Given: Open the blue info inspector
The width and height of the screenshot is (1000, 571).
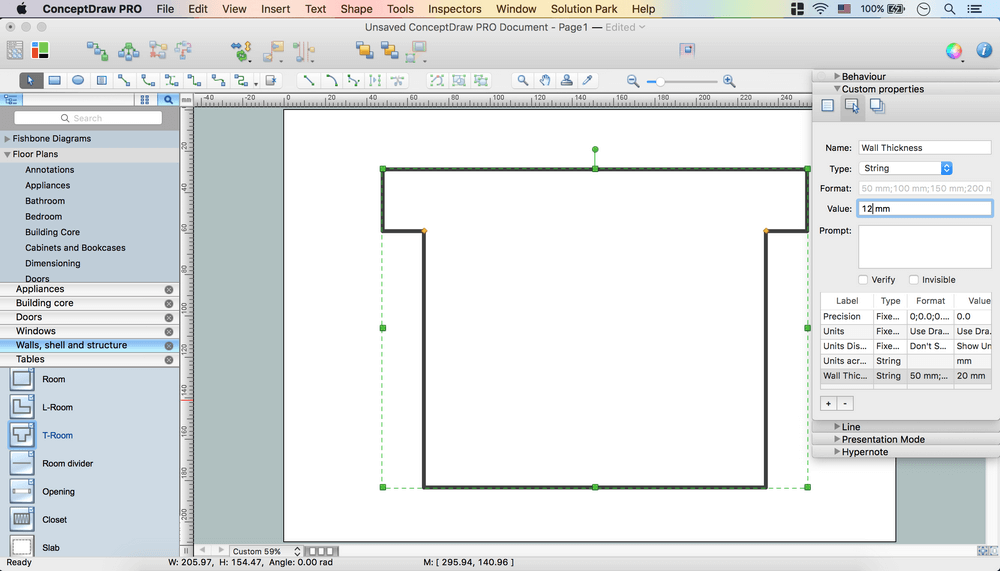Looking at the screenshot, I should point(983,50).
